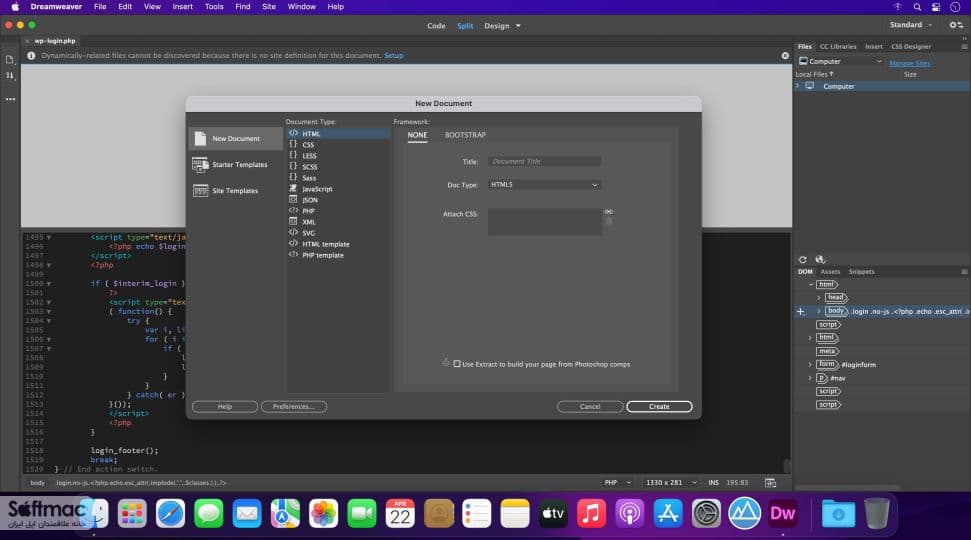Click more tools ellipsis in left toolbar
971x540 pixels.
10,99
